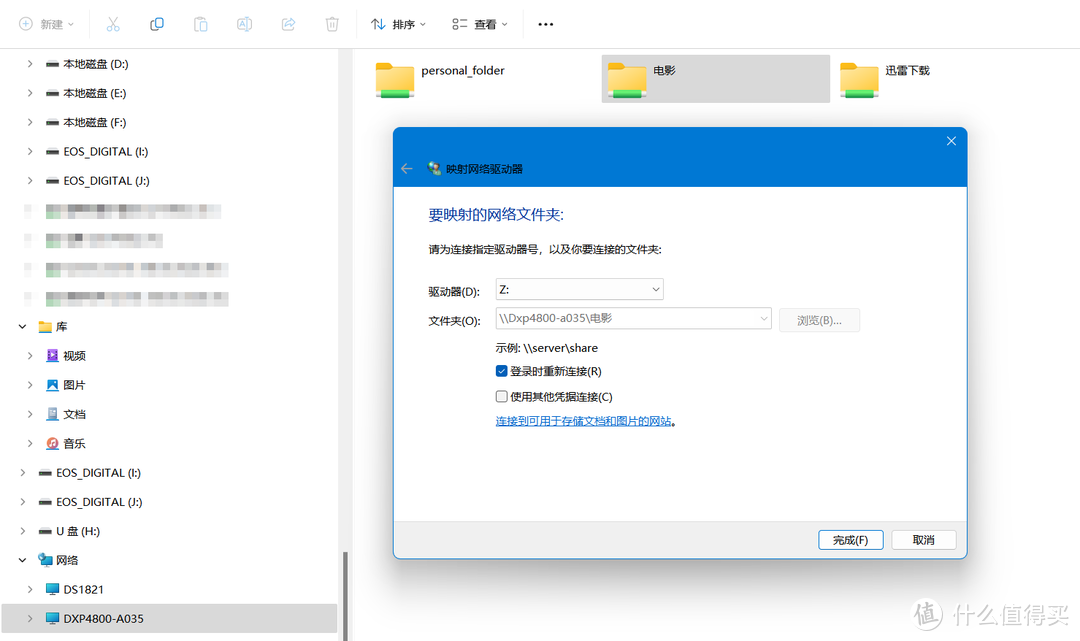Click the Paste icon in the toolbar

click(200, 23)
